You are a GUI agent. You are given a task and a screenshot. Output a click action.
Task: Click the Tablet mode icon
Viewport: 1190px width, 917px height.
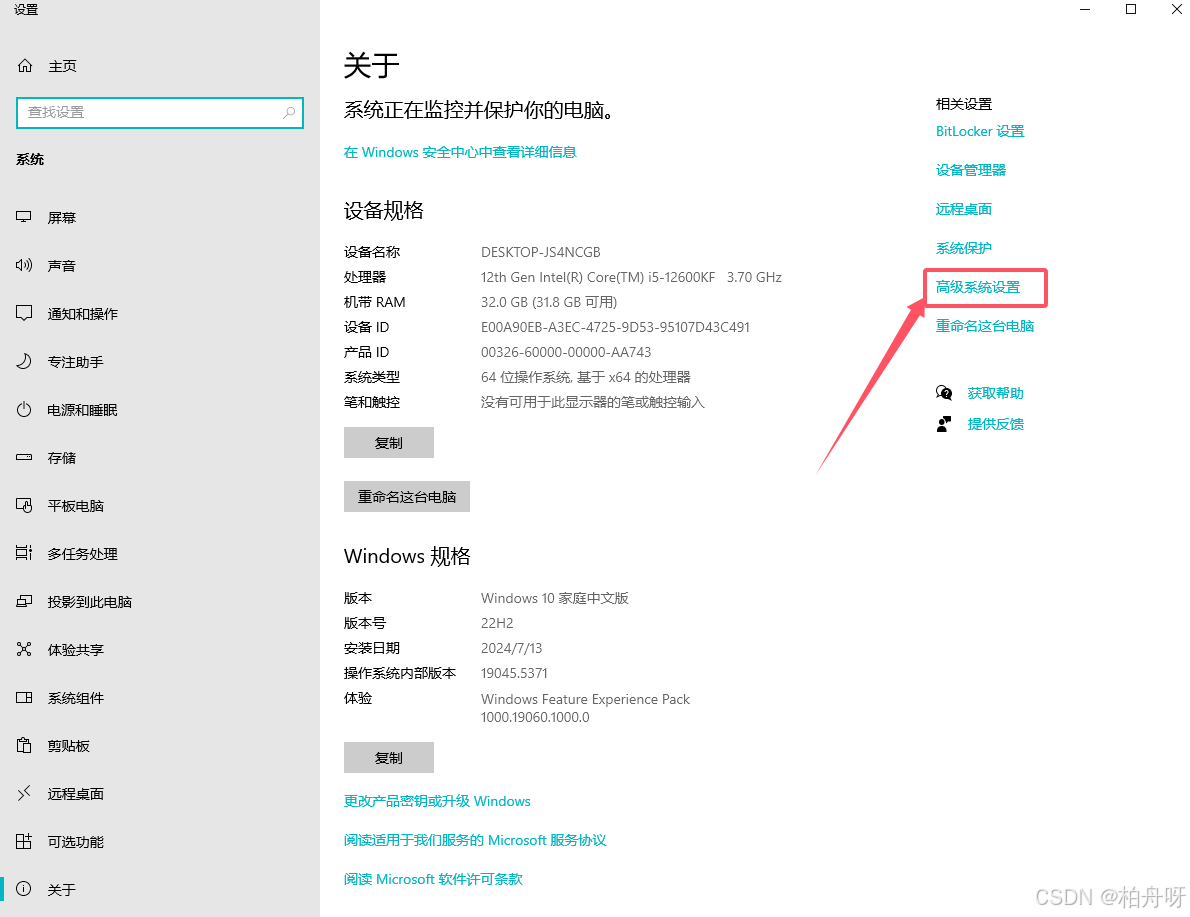click(x=24, y=505)
